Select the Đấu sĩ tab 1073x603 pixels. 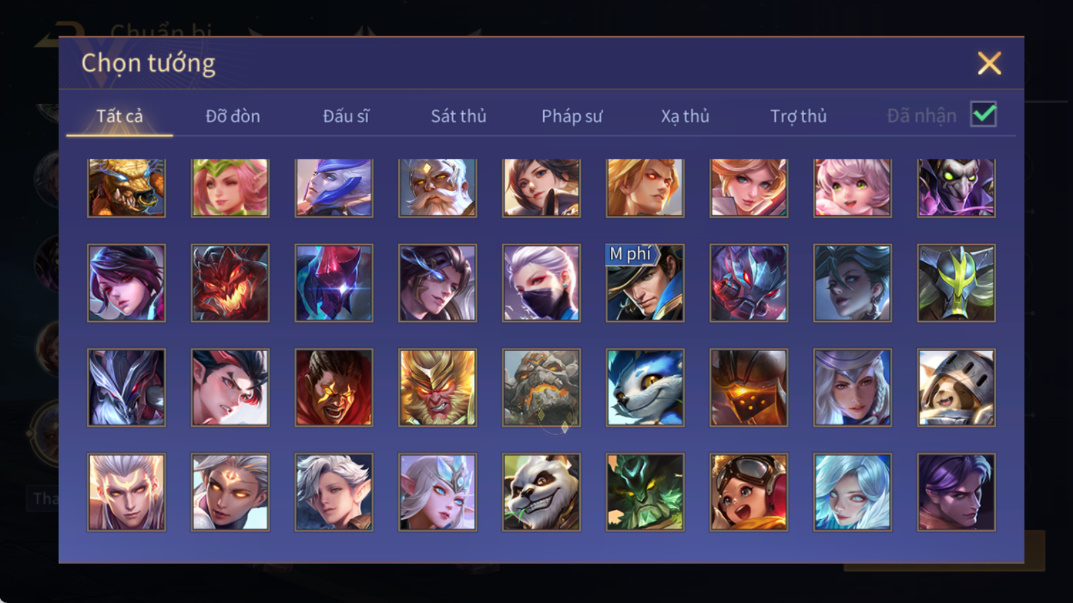coord(346,116)
